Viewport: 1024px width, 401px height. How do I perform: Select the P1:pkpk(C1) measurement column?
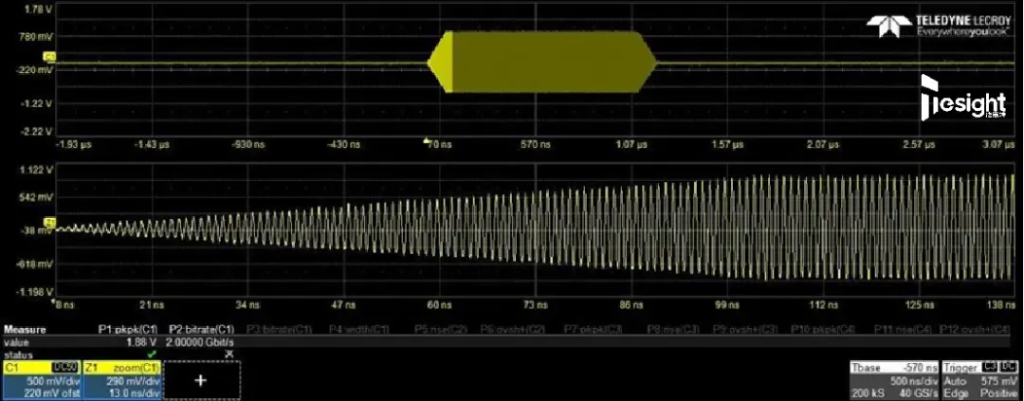pyautogui.click(x=127, y=330)
